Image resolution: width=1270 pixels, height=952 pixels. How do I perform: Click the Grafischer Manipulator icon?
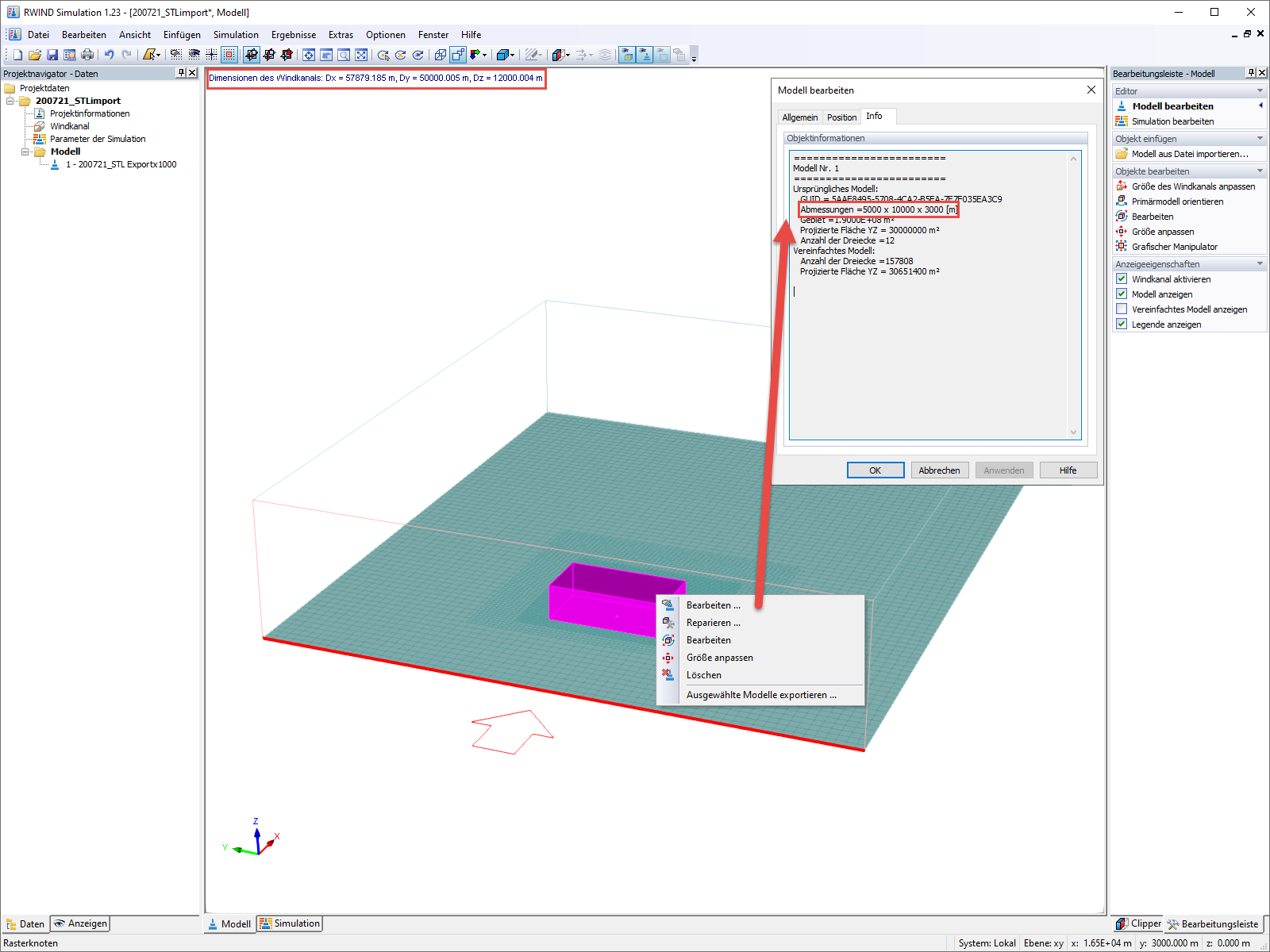[1122, 247]
